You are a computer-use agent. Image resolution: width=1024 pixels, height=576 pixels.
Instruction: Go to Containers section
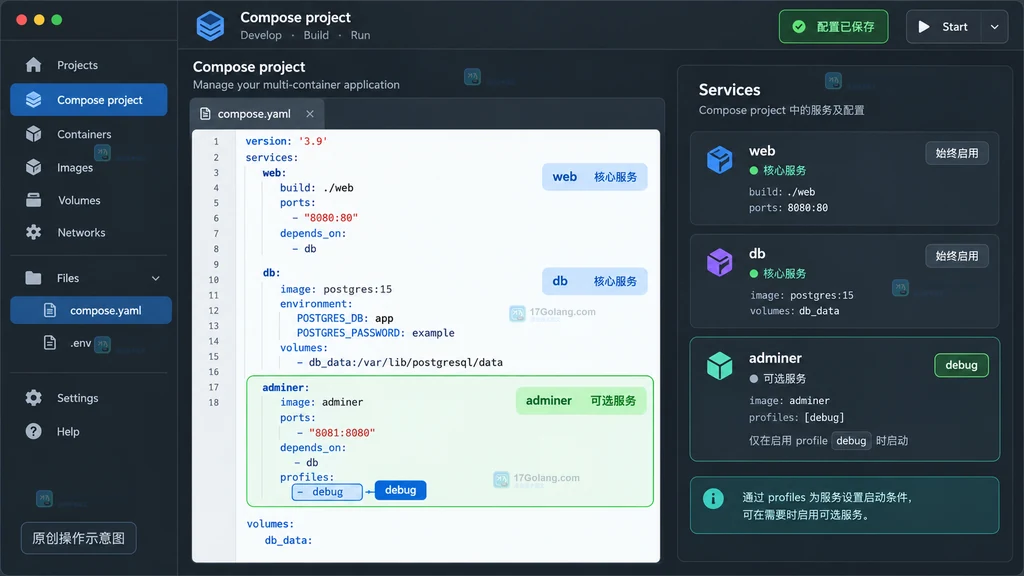(89, 134)
